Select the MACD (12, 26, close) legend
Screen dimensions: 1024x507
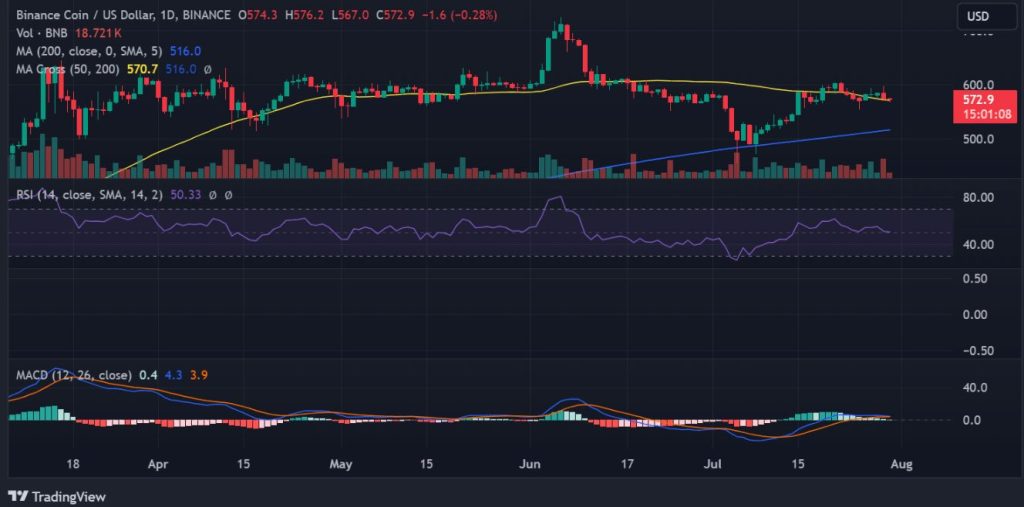pos(74,376)
